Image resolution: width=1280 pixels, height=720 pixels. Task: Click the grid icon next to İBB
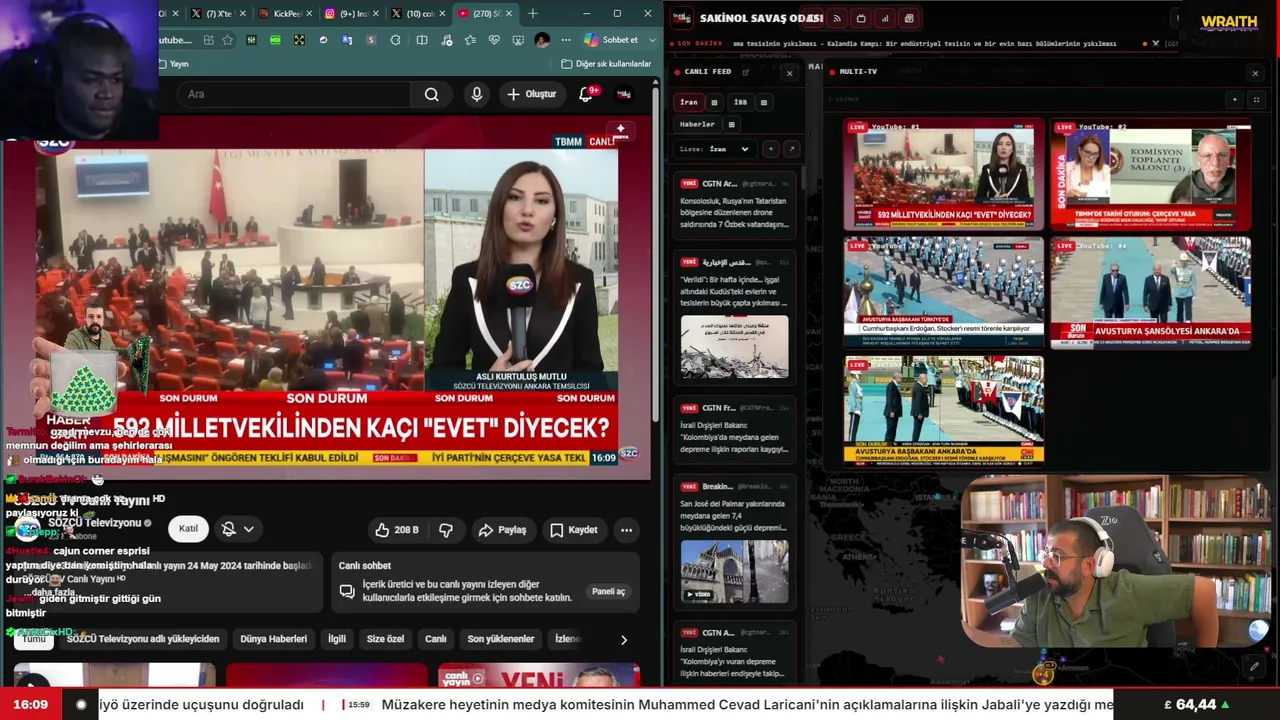pos(764,102)
